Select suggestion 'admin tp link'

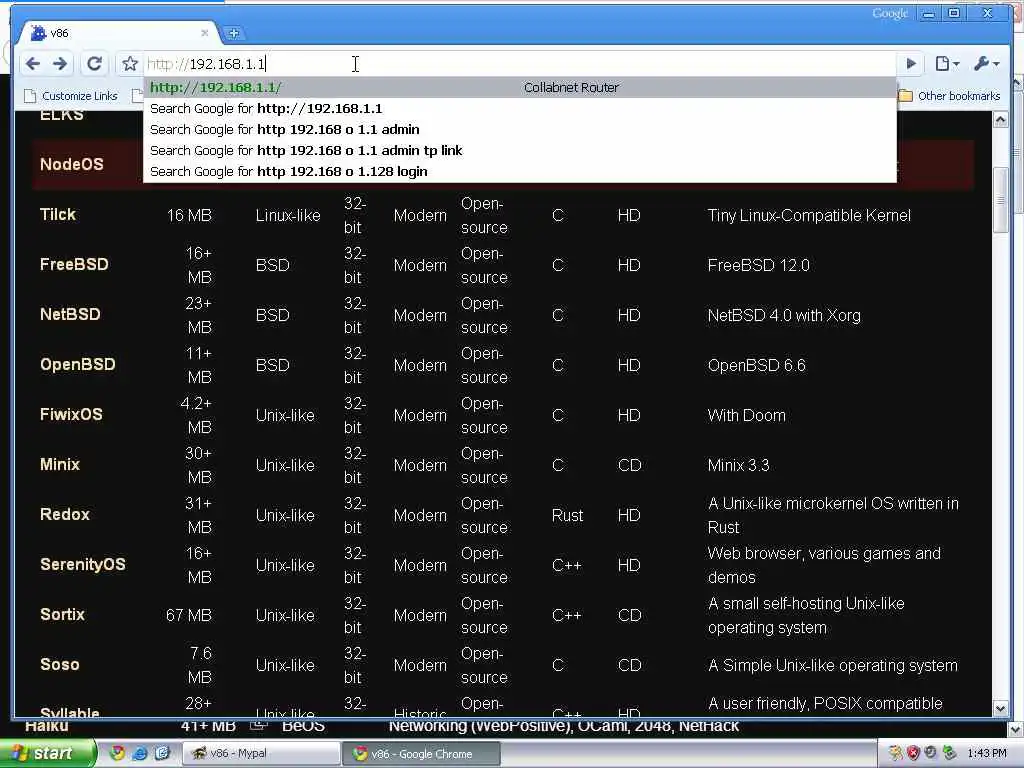(x=519, y=150)
